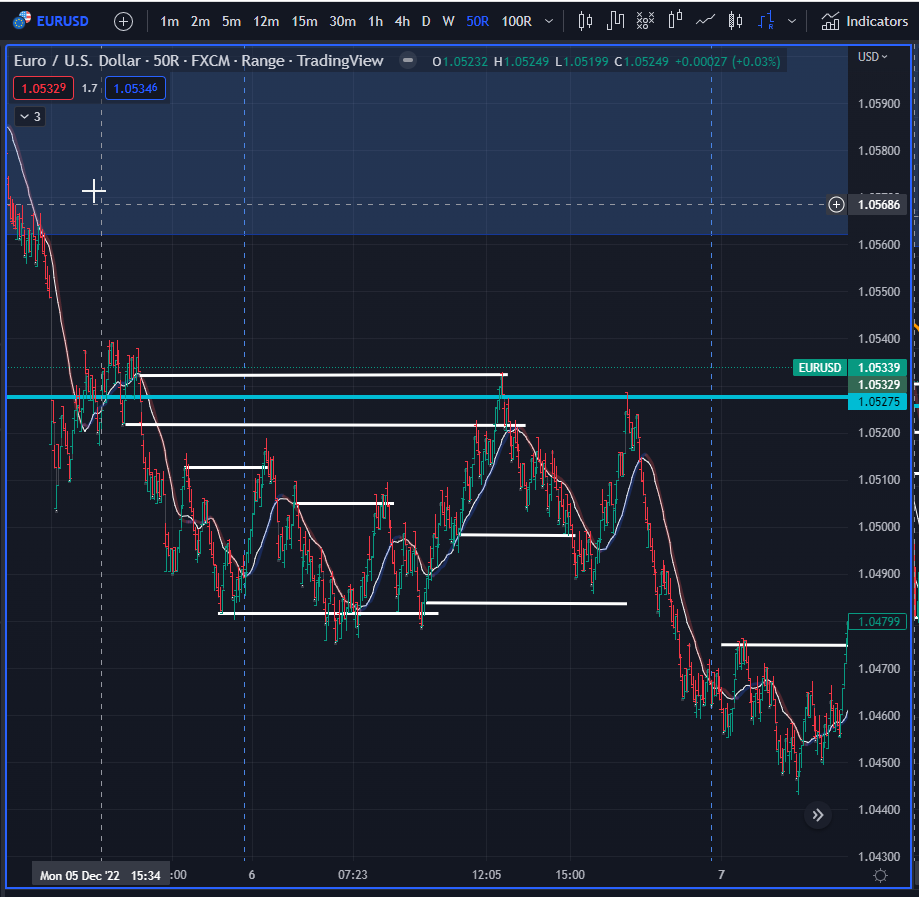Screen dimensions: 919x897
Task: Select the Hollow candles chart type
Action: tap(735, 21)
